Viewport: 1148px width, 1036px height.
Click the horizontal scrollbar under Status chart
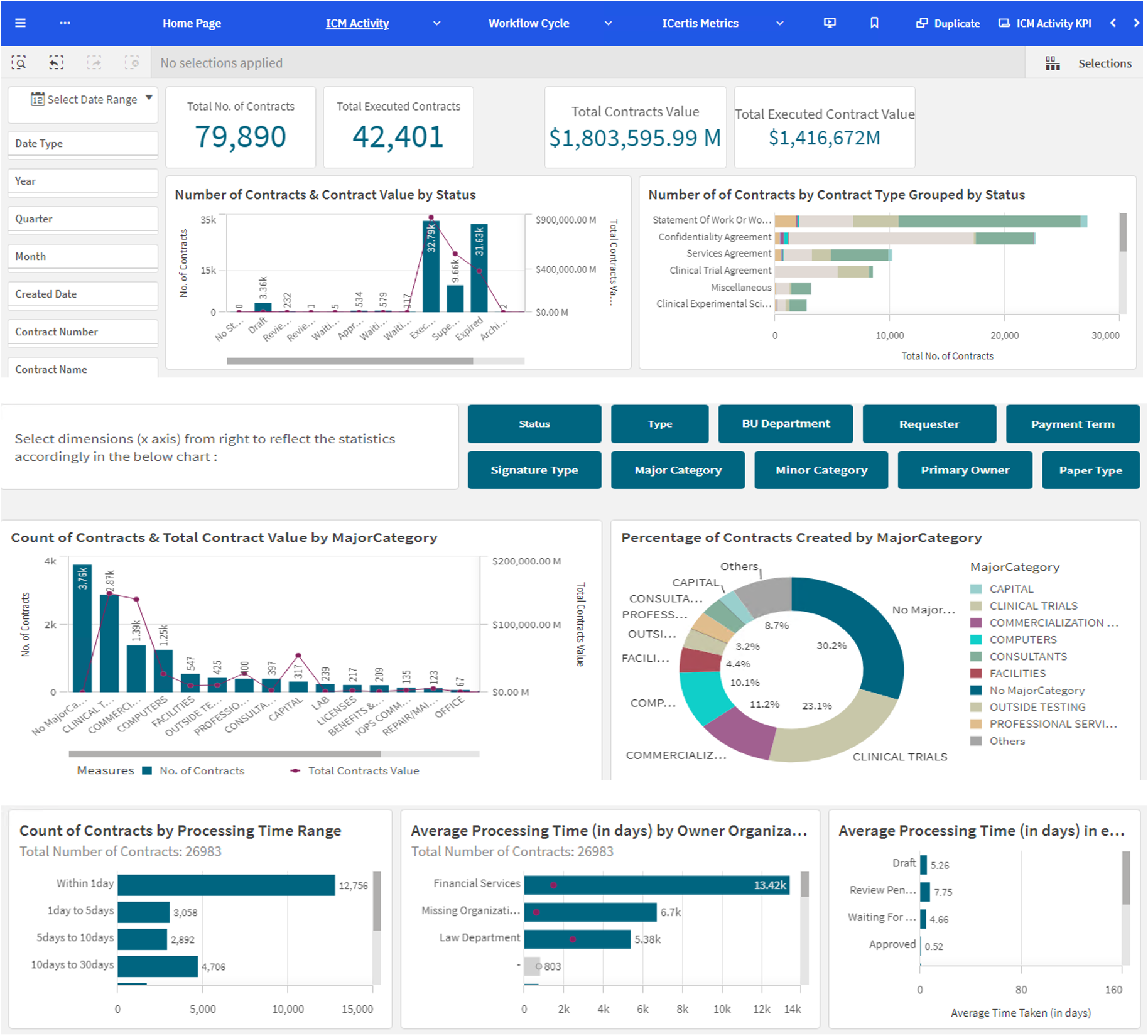click(x=350, y=361)
